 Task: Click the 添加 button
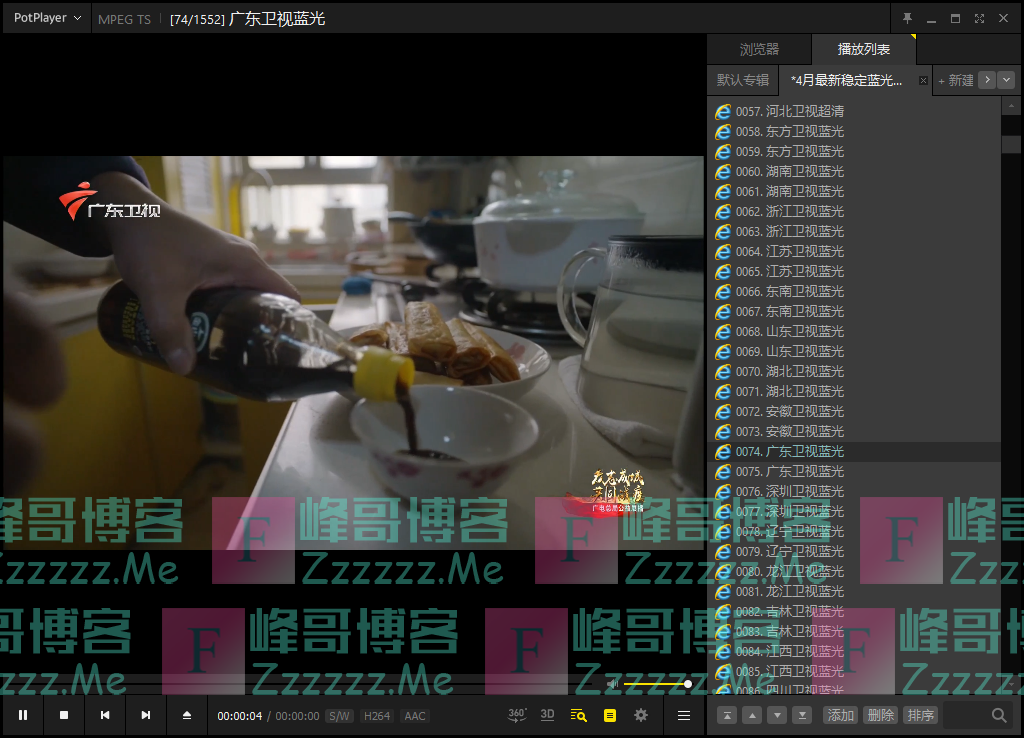click(840, 715)
